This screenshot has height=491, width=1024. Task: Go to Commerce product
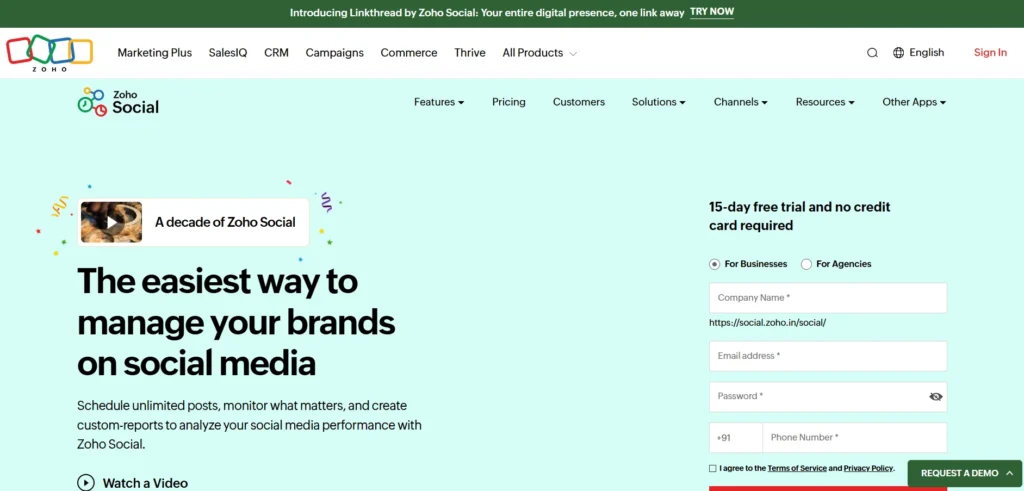pos(409,53)
